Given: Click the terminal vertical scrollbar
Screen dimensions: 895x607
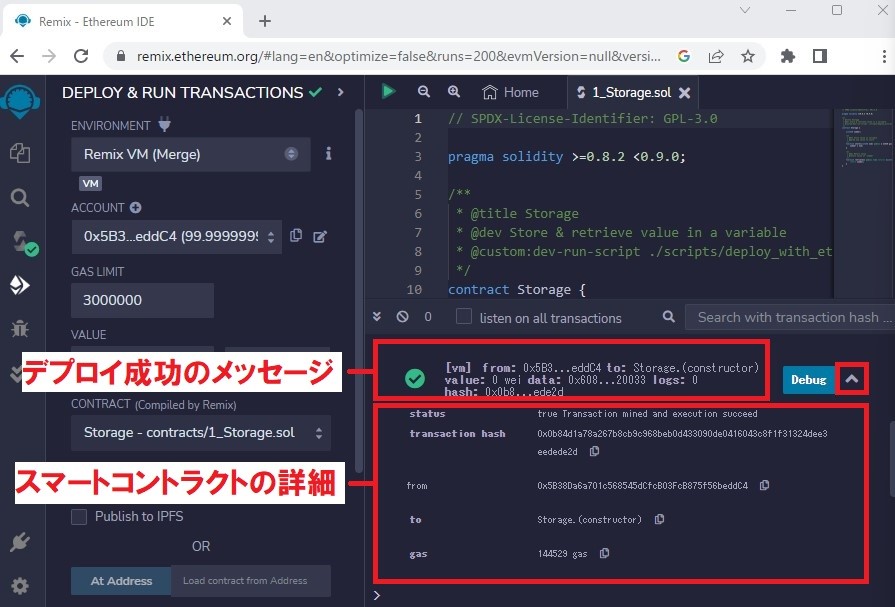Looking at the screenshot, I should (x=892, y=460).
